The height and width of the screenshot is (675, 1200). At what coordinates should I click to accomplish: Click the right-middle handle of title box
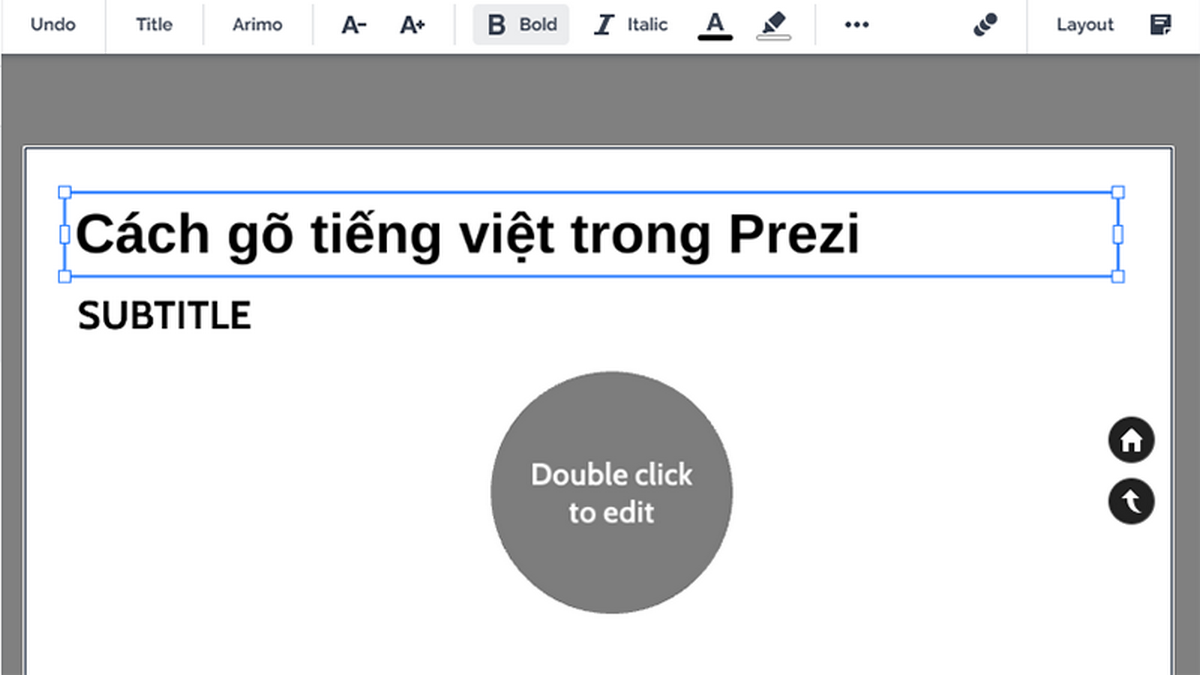[1118, 234]
